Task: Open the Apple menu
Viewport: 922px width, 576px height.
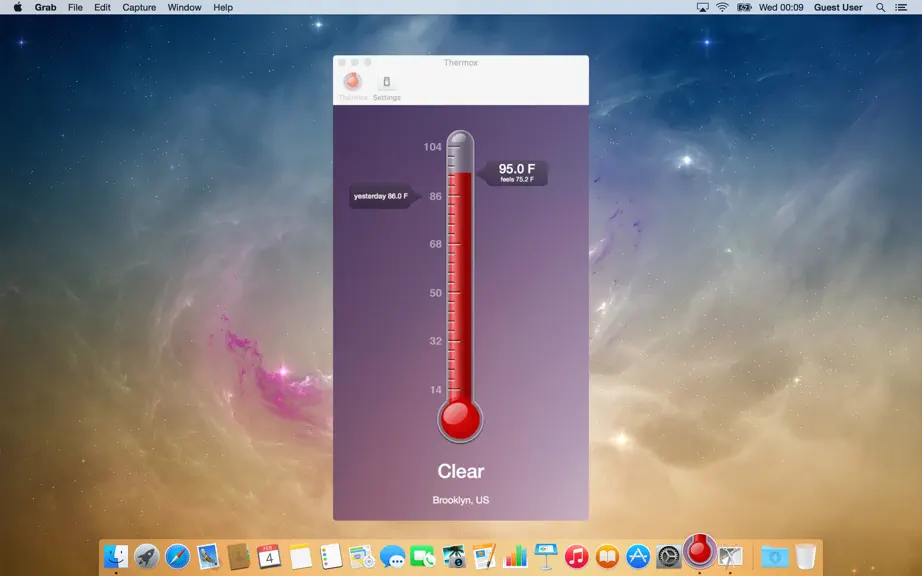Action: point(18,8)
